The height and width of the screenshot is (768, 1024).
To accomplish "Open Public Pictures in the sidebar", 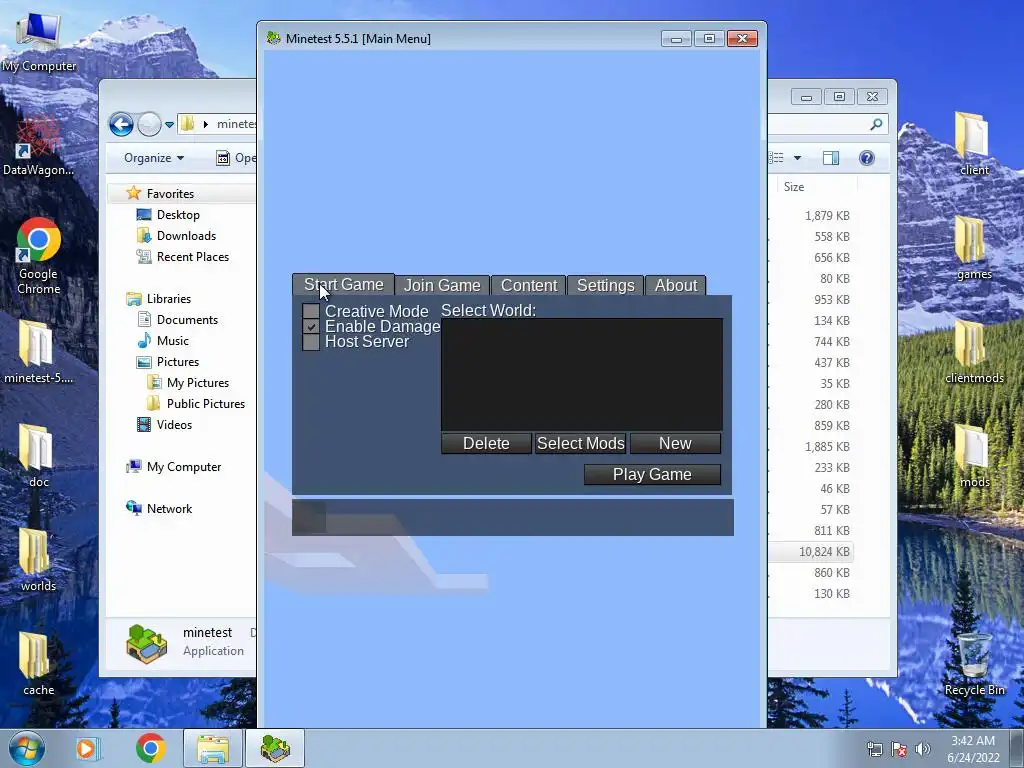I will pyautogui.click(x=205, y=404).
